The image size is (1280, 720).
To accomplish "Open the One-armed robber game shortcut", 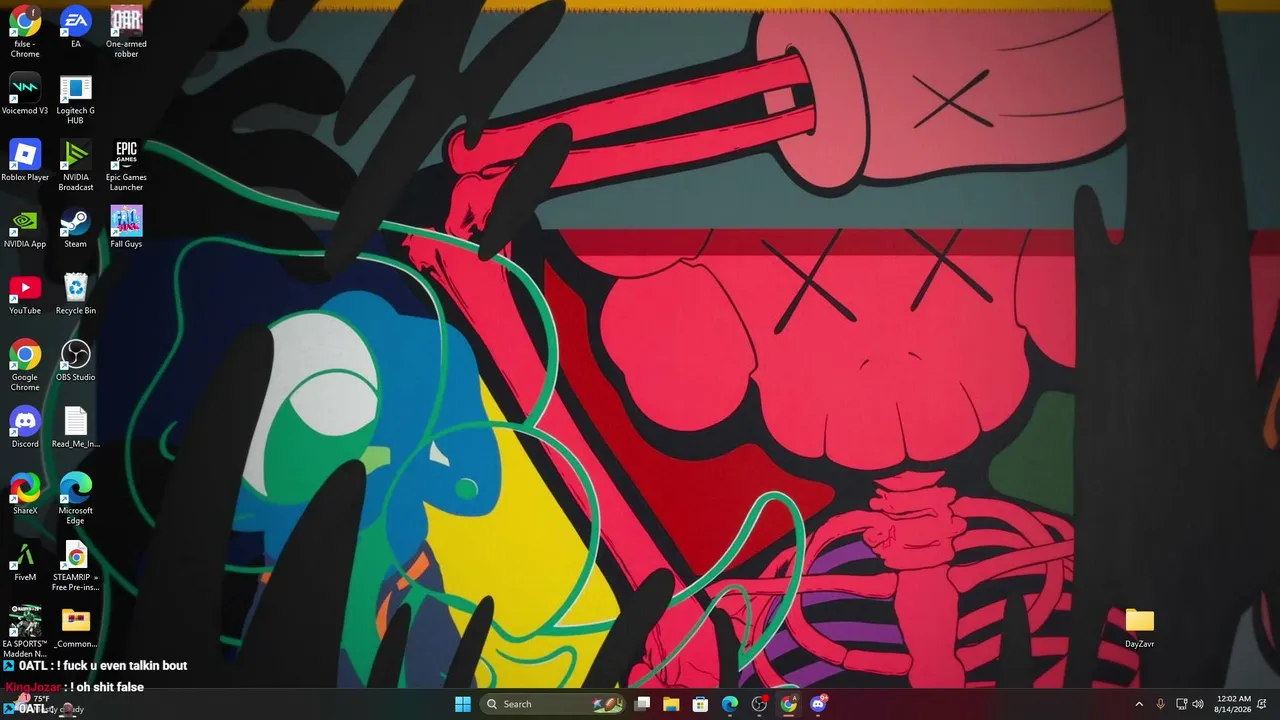I will [126, 31].
